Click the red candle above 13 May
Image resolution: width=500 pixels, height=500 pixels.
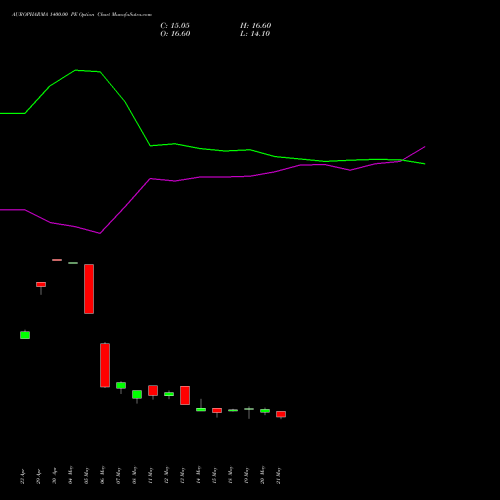point(185,395)
